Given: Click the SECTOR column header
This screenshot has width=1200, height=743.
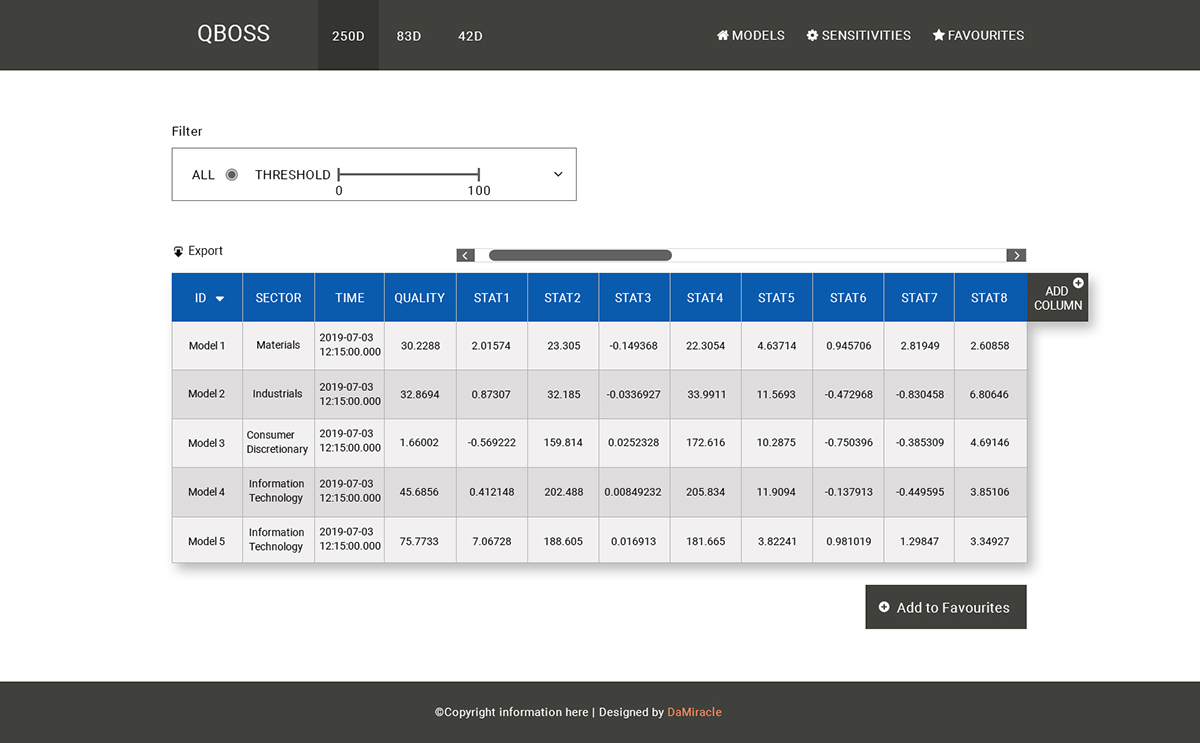Looking at the screenshot, I should point(278,298).
